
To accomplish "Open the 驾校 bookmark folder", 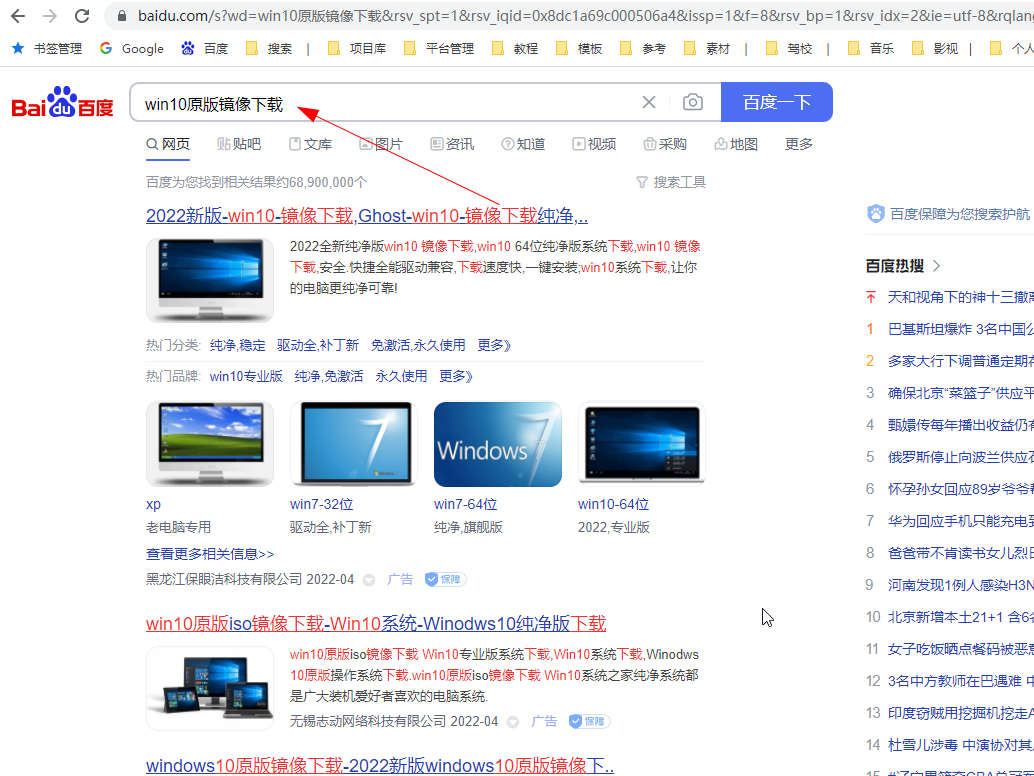I will (789, 48).
